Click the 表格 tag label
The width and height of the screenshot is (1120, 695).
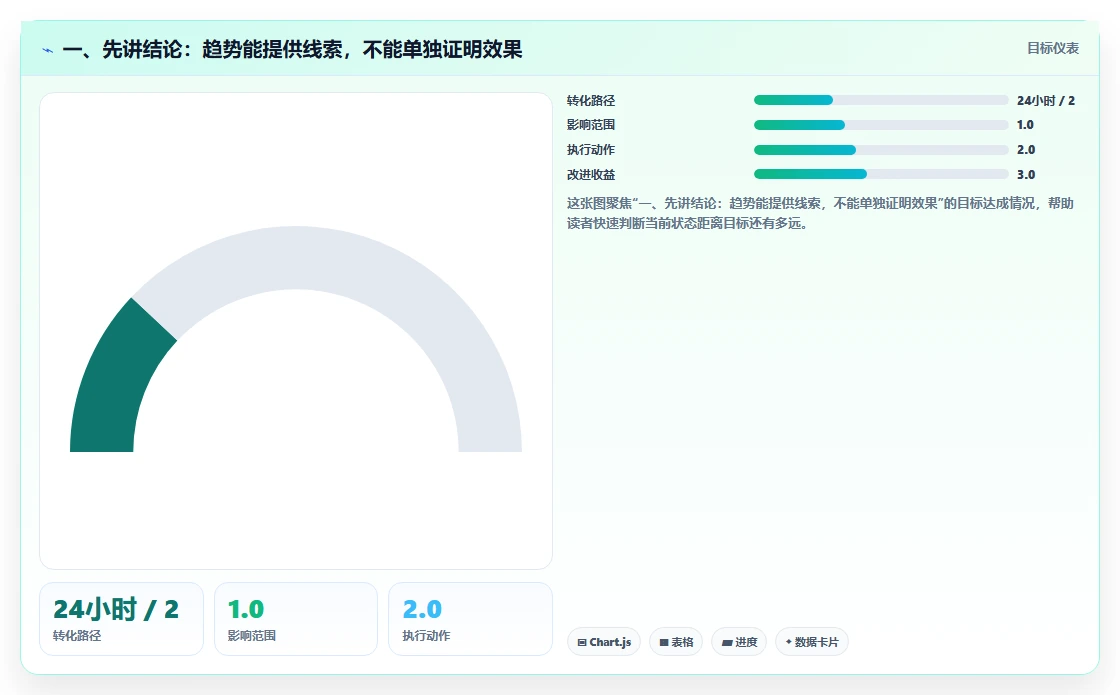pos(682,642)
